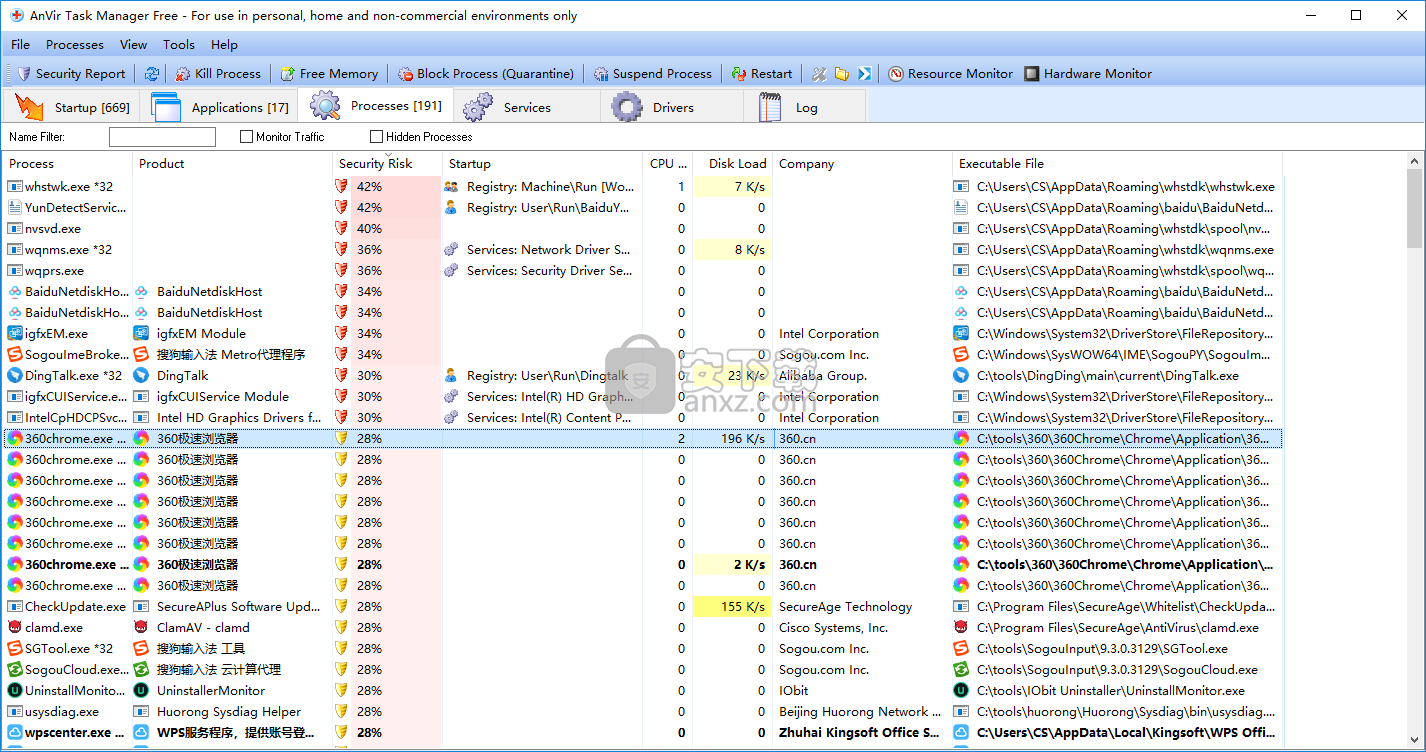Select usysdiag.exe process

pos(643,711)
